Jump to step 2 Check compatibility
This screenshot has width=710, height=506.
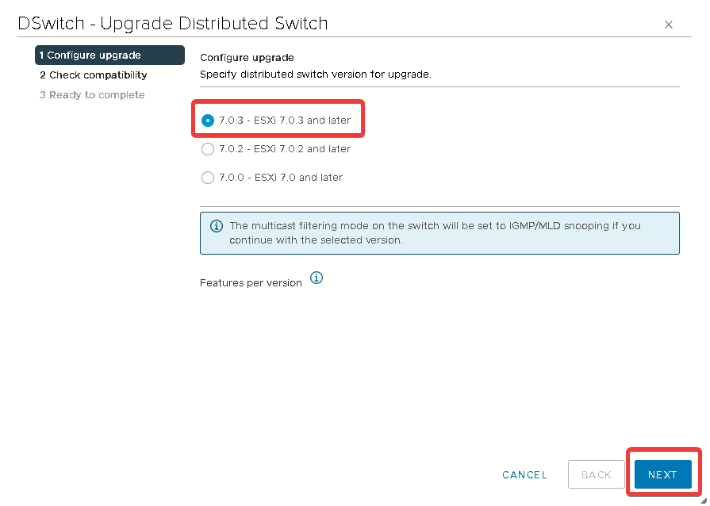[x=93, y=75]
